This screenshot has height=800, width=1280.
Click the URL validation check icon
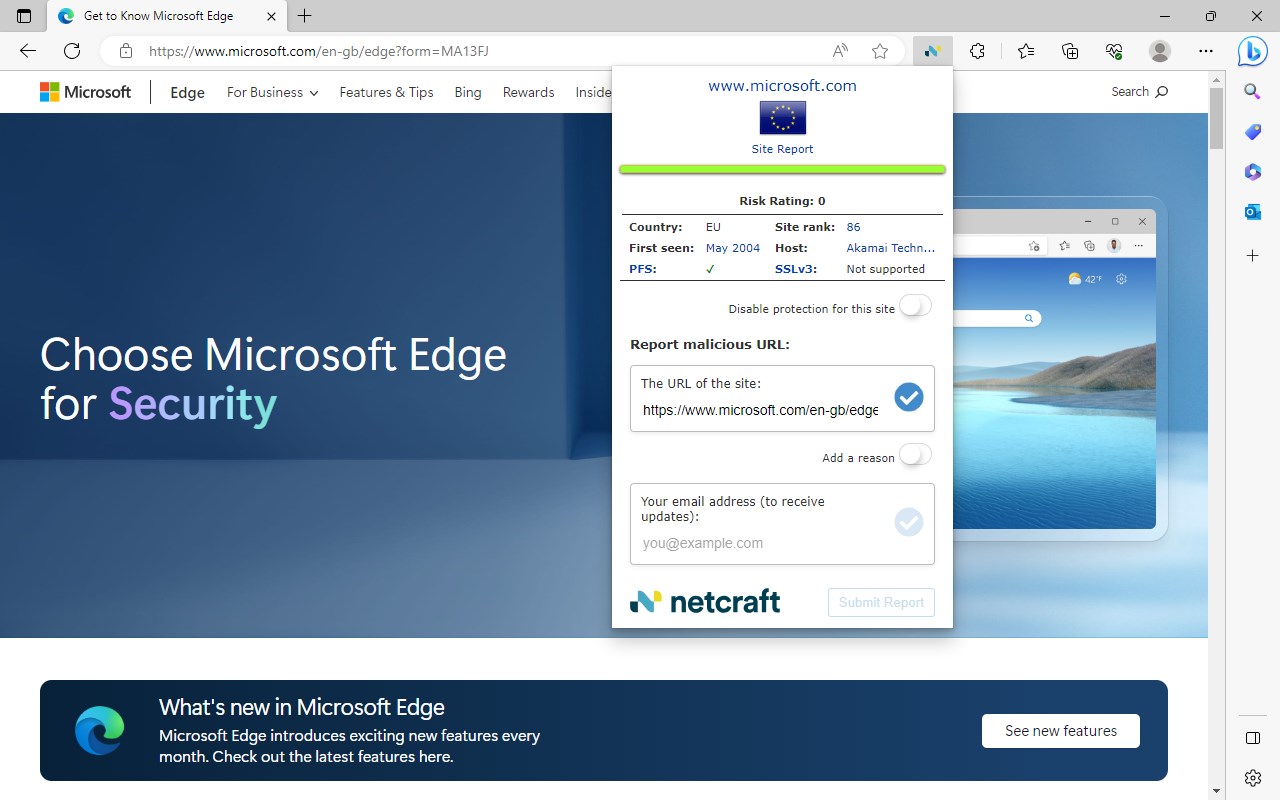(908, 397)
